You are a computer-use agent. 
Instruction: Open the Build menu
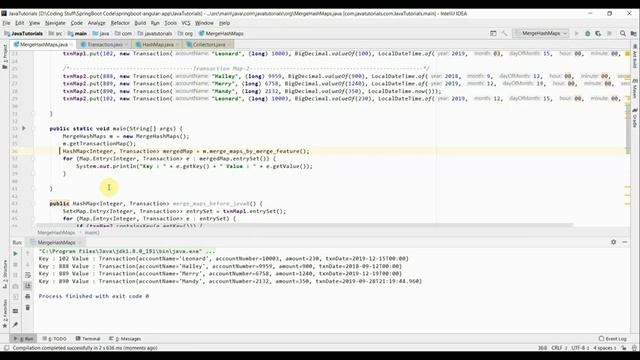point(140,23)
